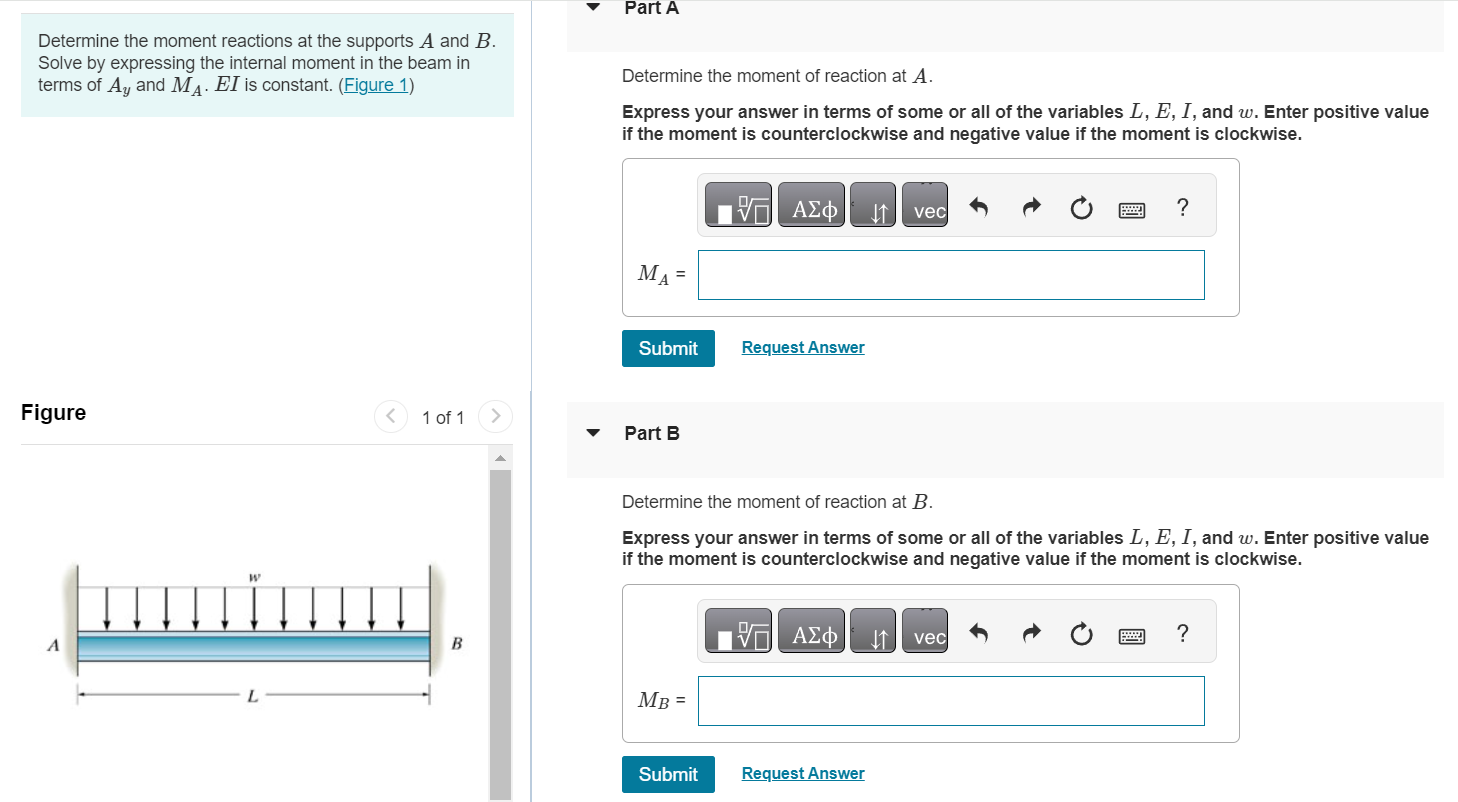Collapse the Part A section
Screen dimensions: 1458x802
[x=592, y=7]
